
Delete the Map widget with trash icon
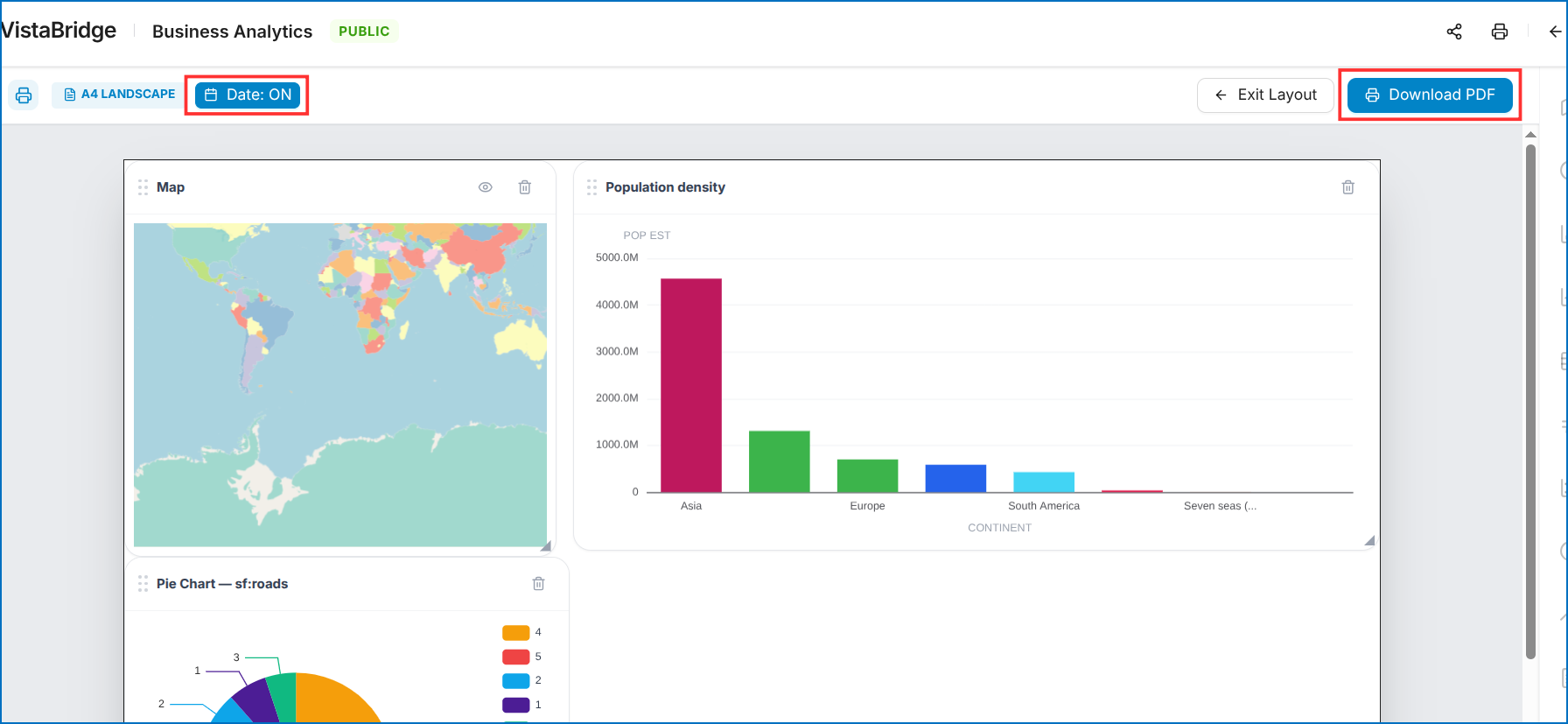click(525, 187)
